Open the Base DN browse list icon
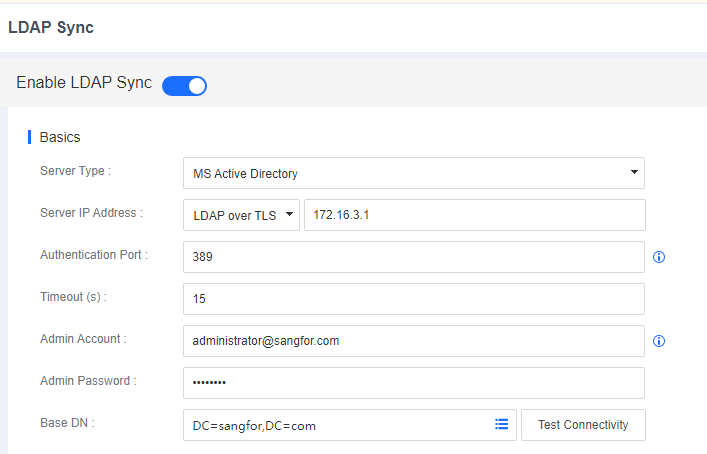This screenshot has height=454, width=707. pyautogui.click(x=502, y=425)
